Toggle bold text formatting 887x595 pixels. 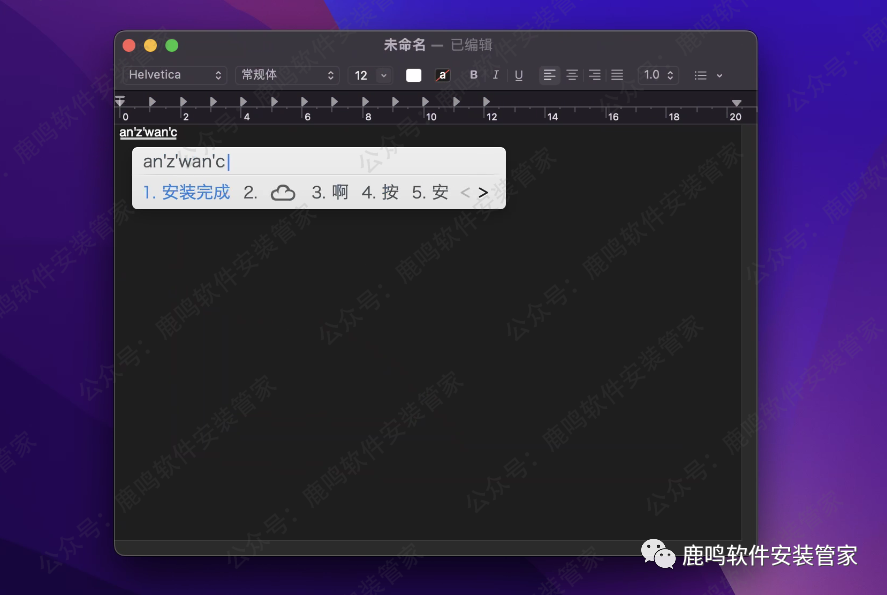point(473,74)
